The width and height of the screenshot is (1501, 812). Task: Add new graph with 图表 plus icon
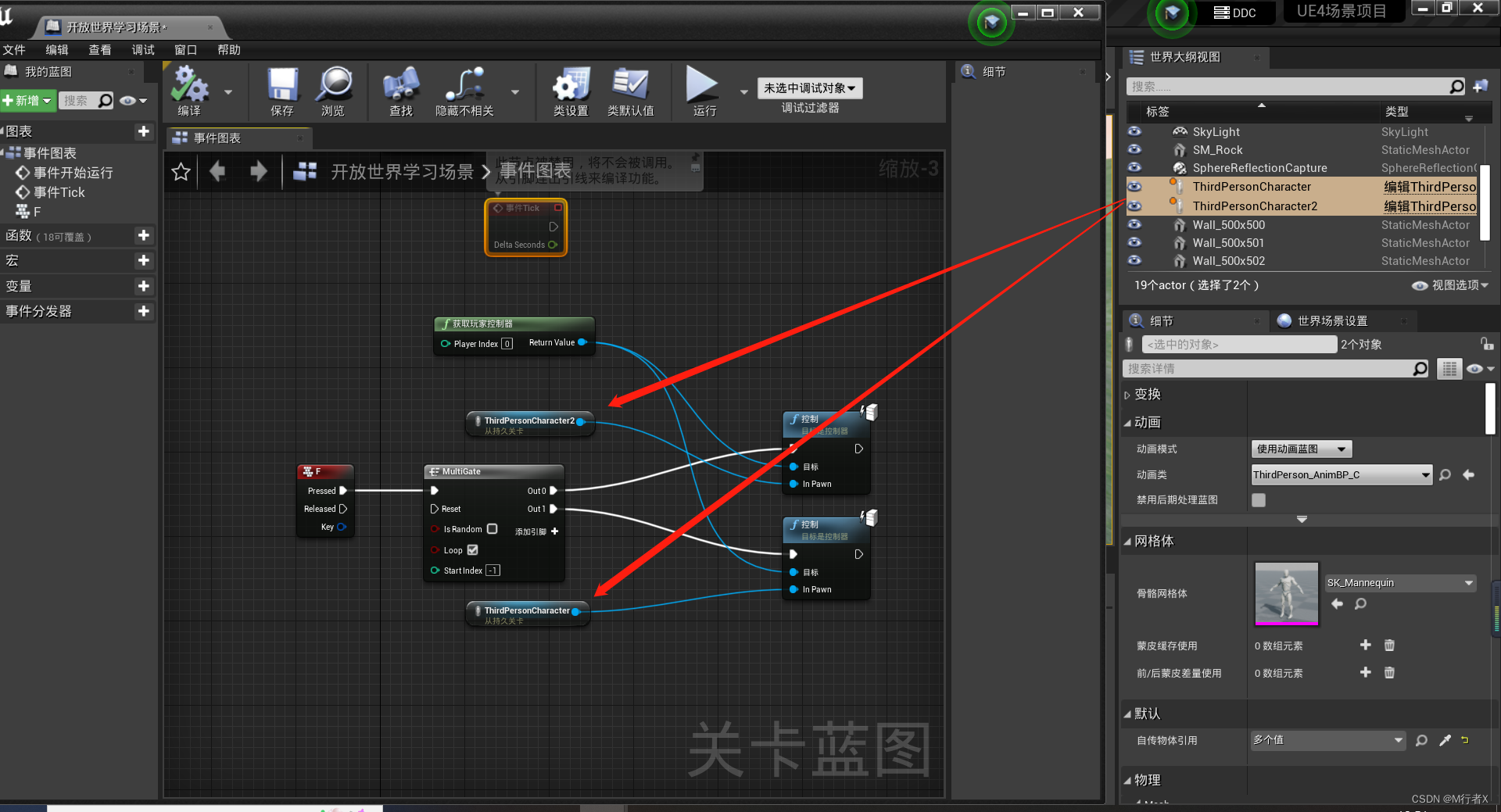[144, 131]
